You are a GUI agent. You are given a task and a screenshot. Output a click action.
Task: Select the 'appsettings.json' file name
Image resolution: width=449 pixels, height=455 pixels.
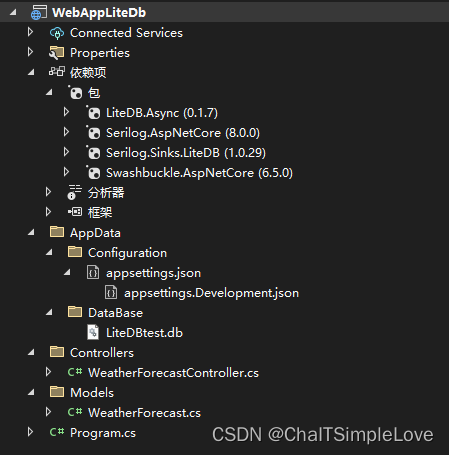click(153, 273)
